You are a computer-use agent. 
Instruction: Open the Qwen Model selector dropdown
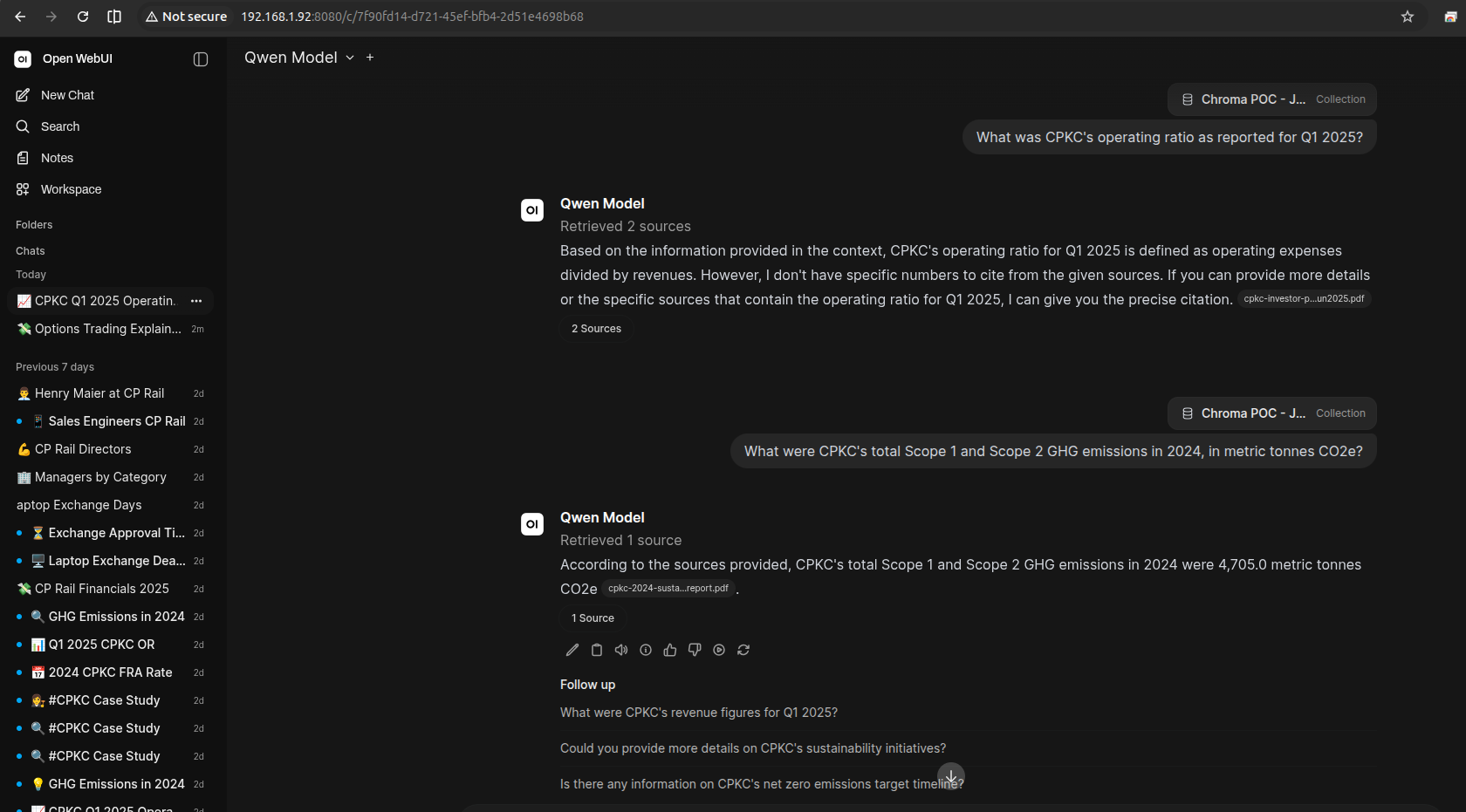pos(299,58)
